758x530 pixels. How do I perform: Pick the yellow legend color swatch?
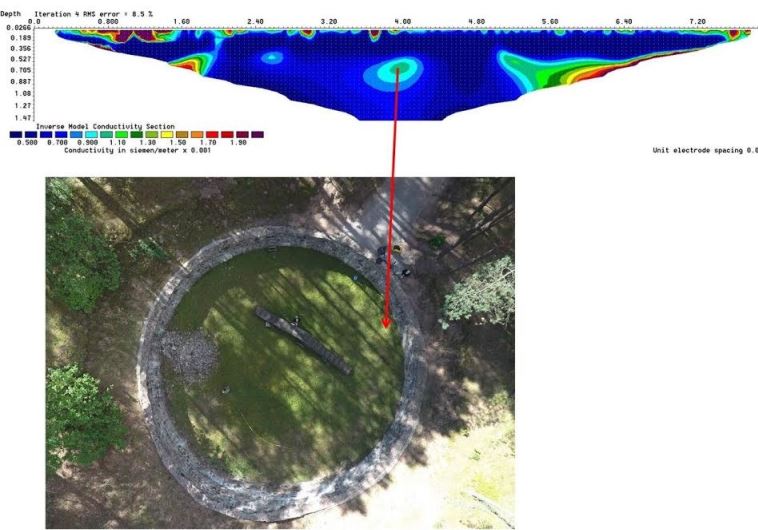point(168,134)
